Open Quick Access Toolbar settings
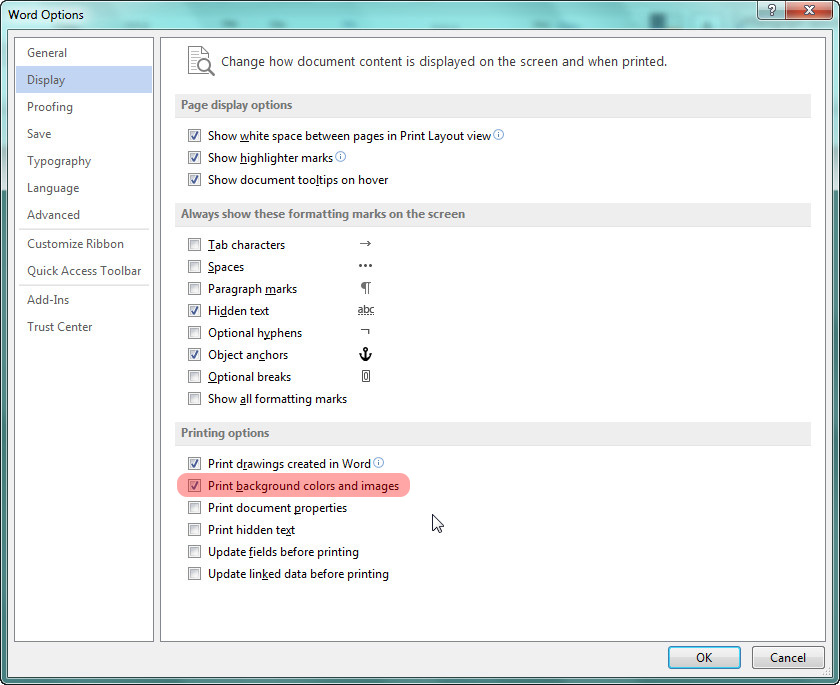The image size is (840, 685). 84,270
